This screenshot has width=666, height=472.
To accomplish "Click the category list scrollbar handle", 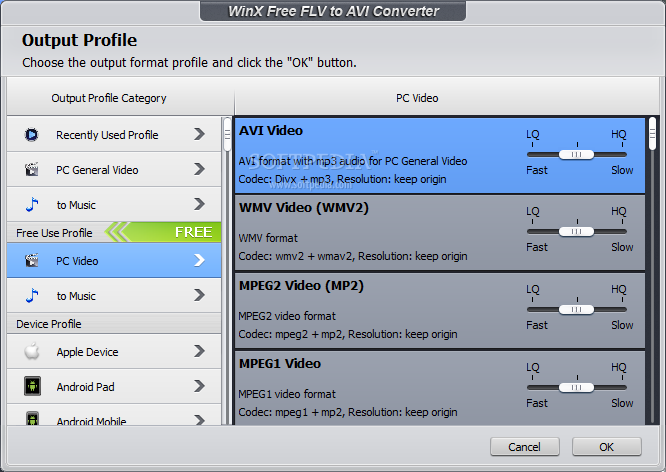I will (227, 135).
